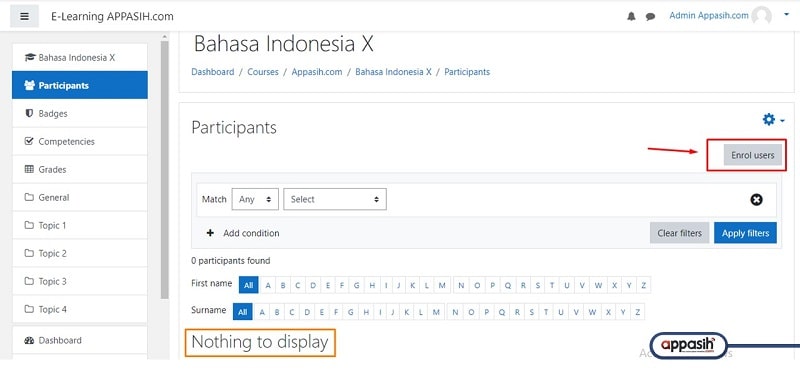The image size is (800, 372).
Task: Open Competencies in the sidebar
Action: tap(80, 141)
